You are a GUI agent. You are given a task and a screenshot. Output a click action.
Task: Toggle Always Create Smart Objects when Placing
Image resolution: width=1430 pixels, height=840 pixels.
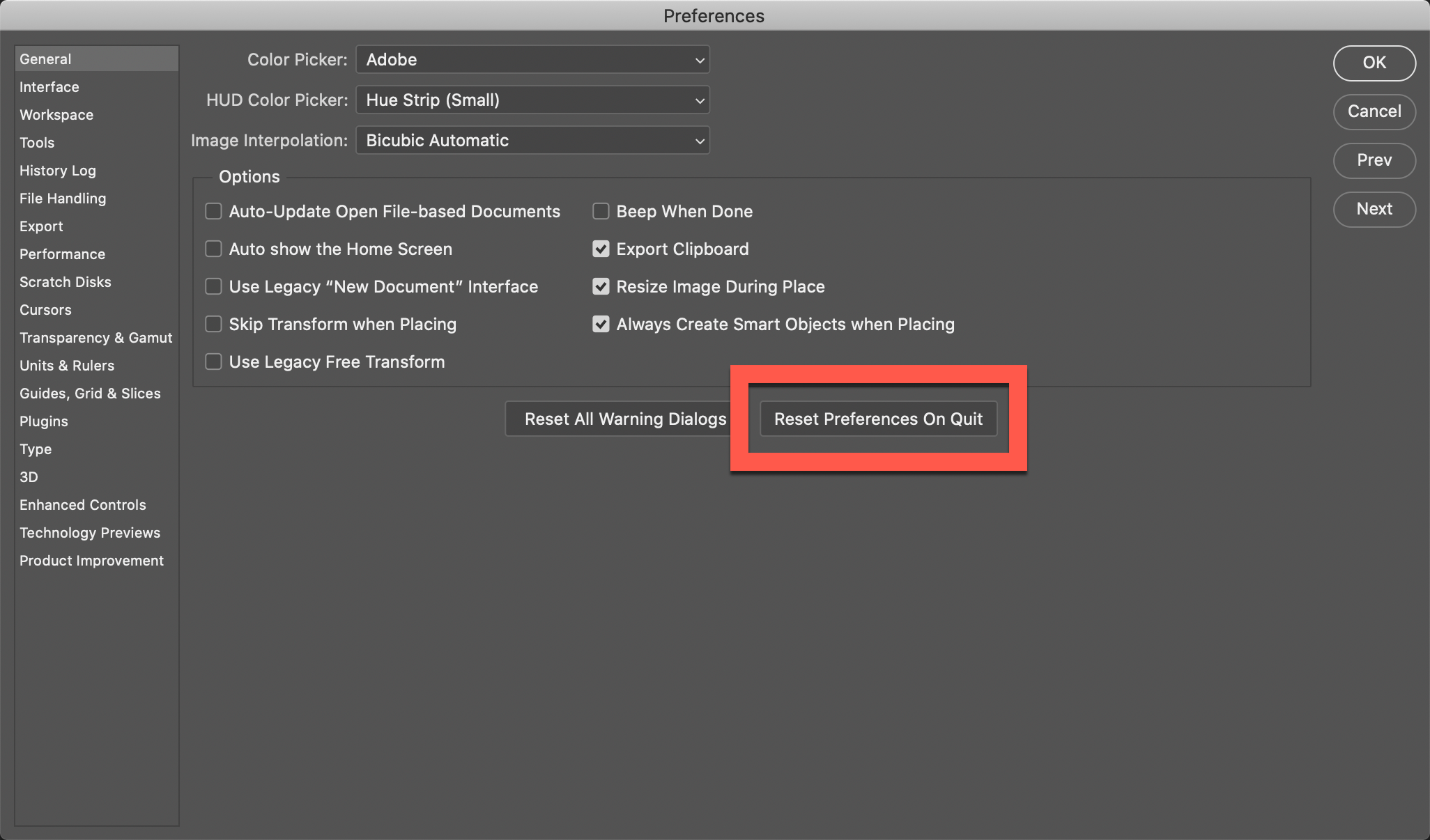pos(601,324)
